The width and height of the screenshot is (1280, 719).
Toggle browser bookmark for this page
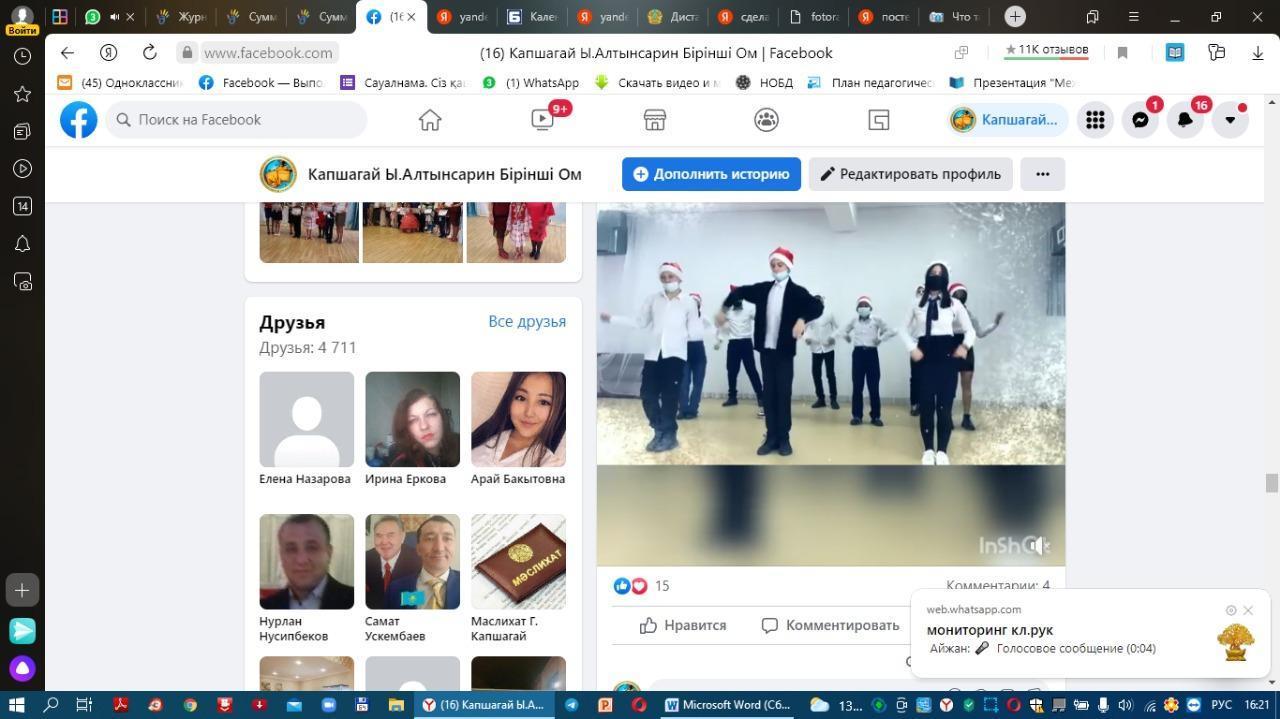coord(1122,53)
